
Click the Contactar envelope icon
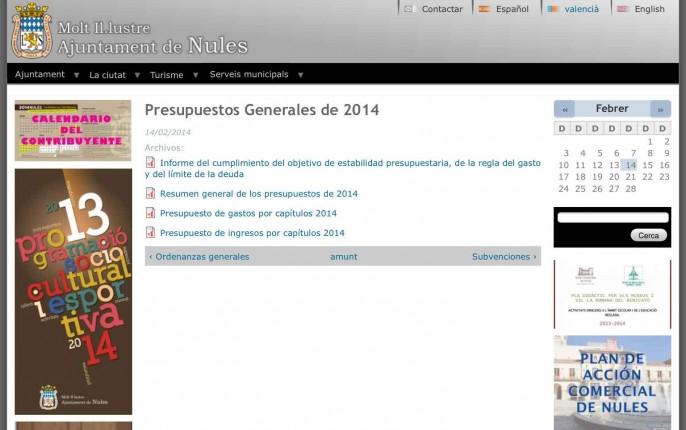410,9
